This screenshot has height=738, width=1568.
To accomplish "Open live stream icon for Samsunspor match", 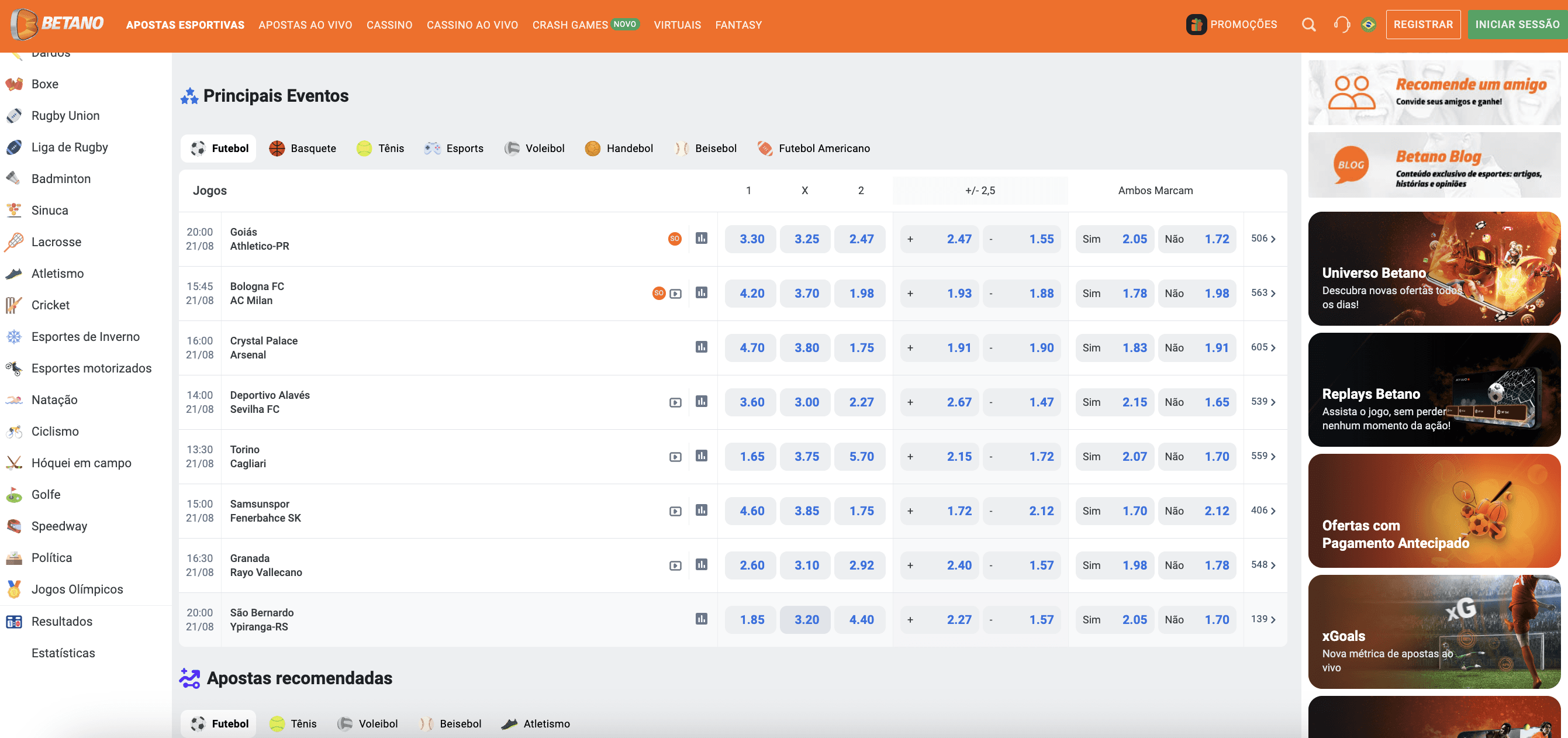I will pyautogui.click(x=675, y=512).
